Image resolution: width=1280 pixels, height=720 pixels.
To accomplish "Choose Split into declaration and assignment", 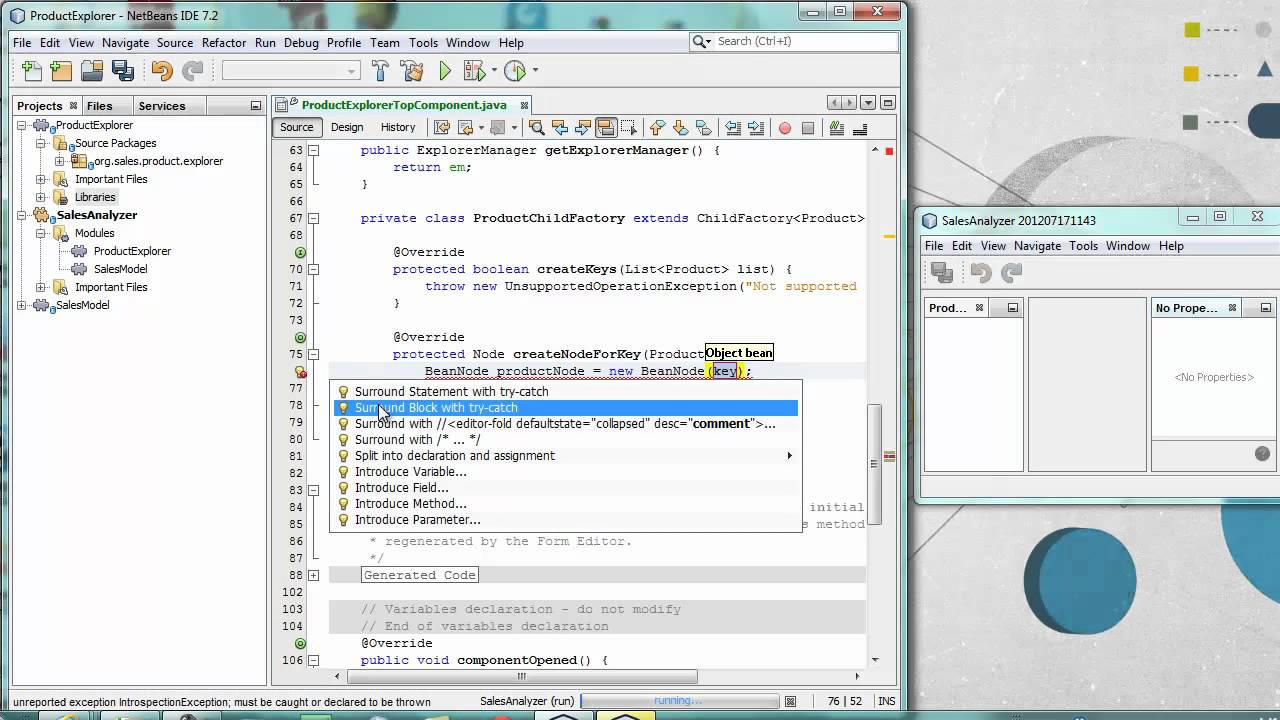I will tap(565, 456).
